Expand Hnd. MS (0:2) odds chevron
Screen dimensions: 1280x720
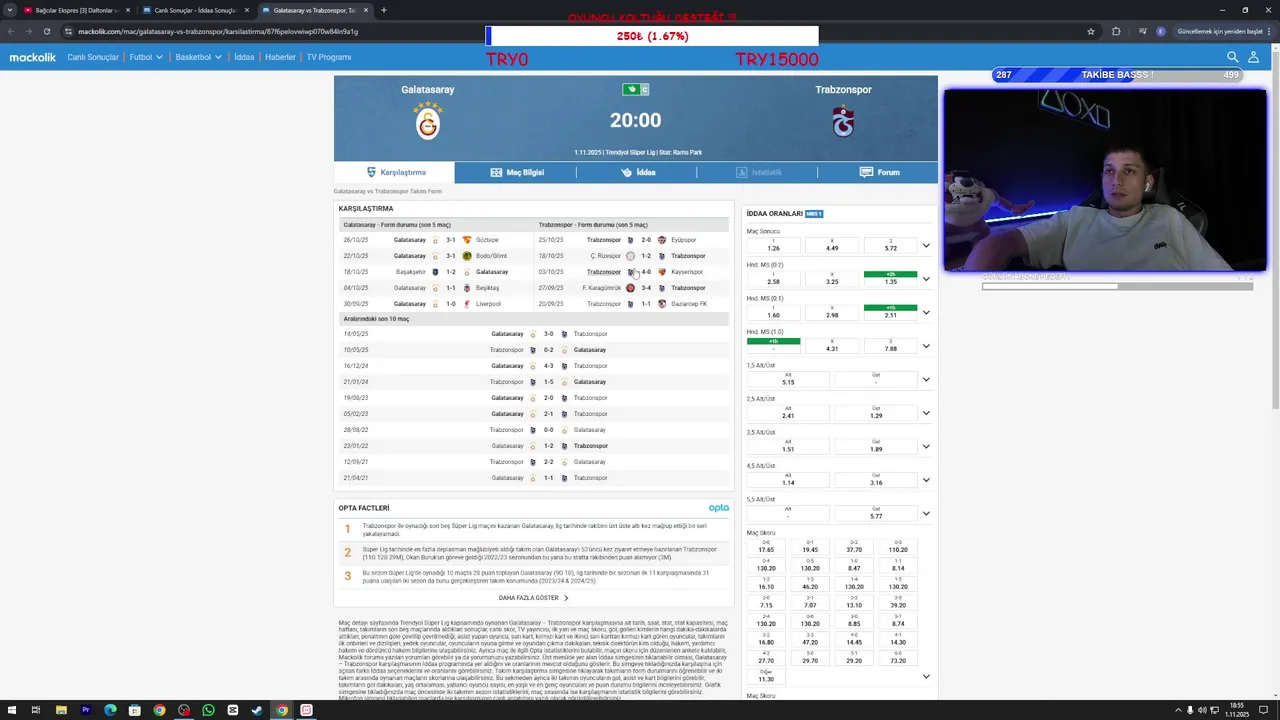(926, 279)
